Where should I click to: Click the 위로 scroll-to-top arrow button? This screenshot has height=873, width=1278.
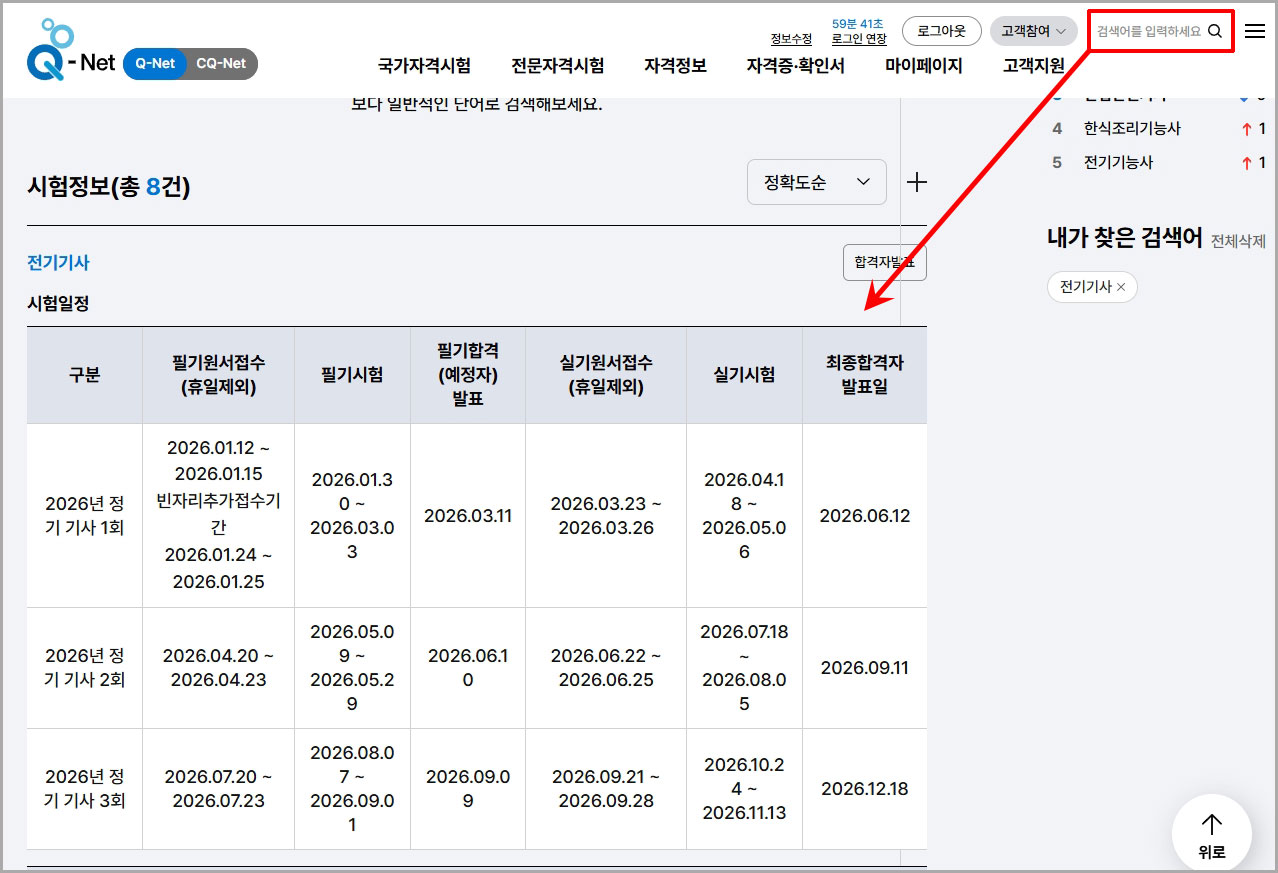click(x=1211, y=832)
